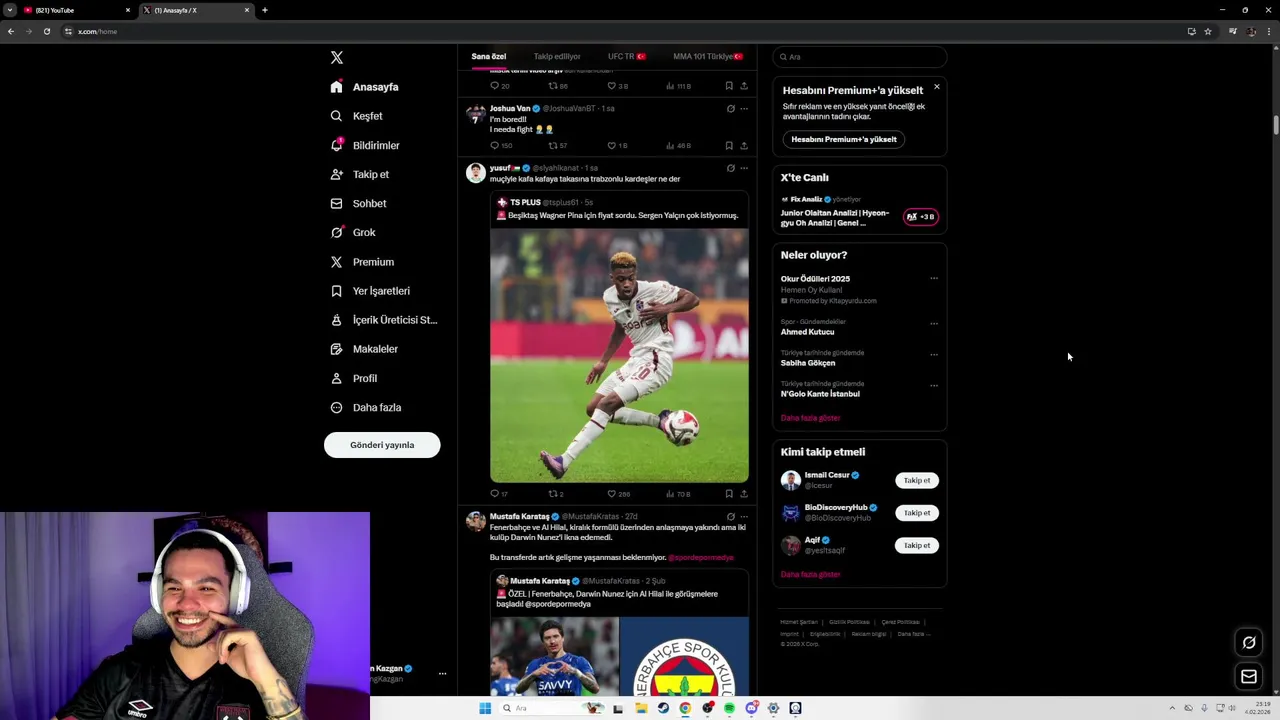Close the Premium+ upgrade card
The height and width of the screenshot is (720, 1280).
(936, 87)
